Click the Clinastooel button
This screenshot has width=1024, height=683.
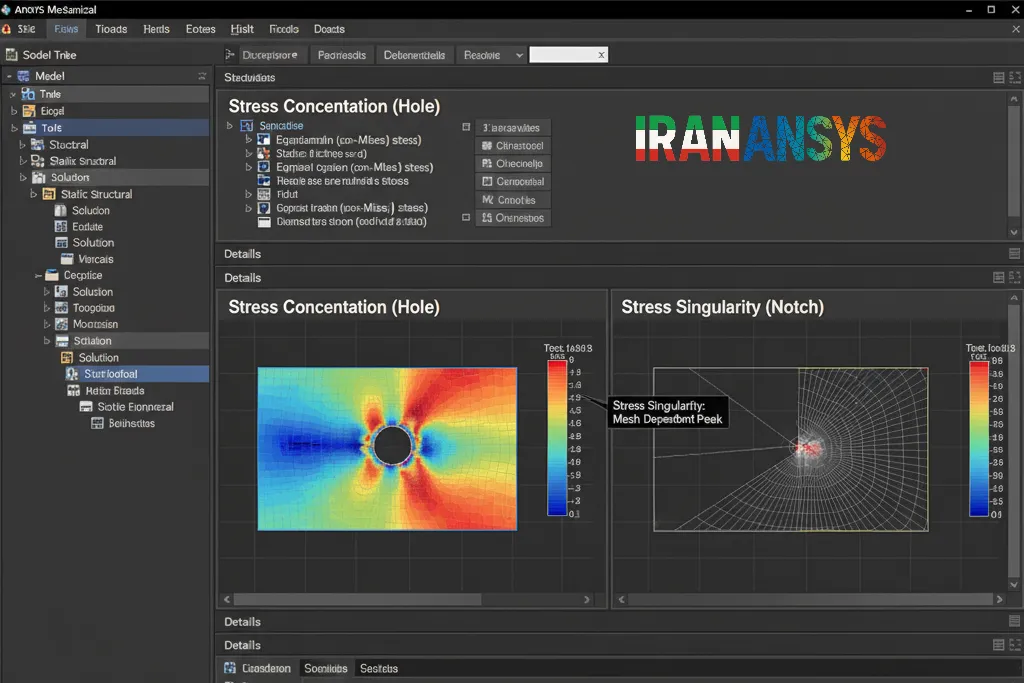[x=513, y=146]
